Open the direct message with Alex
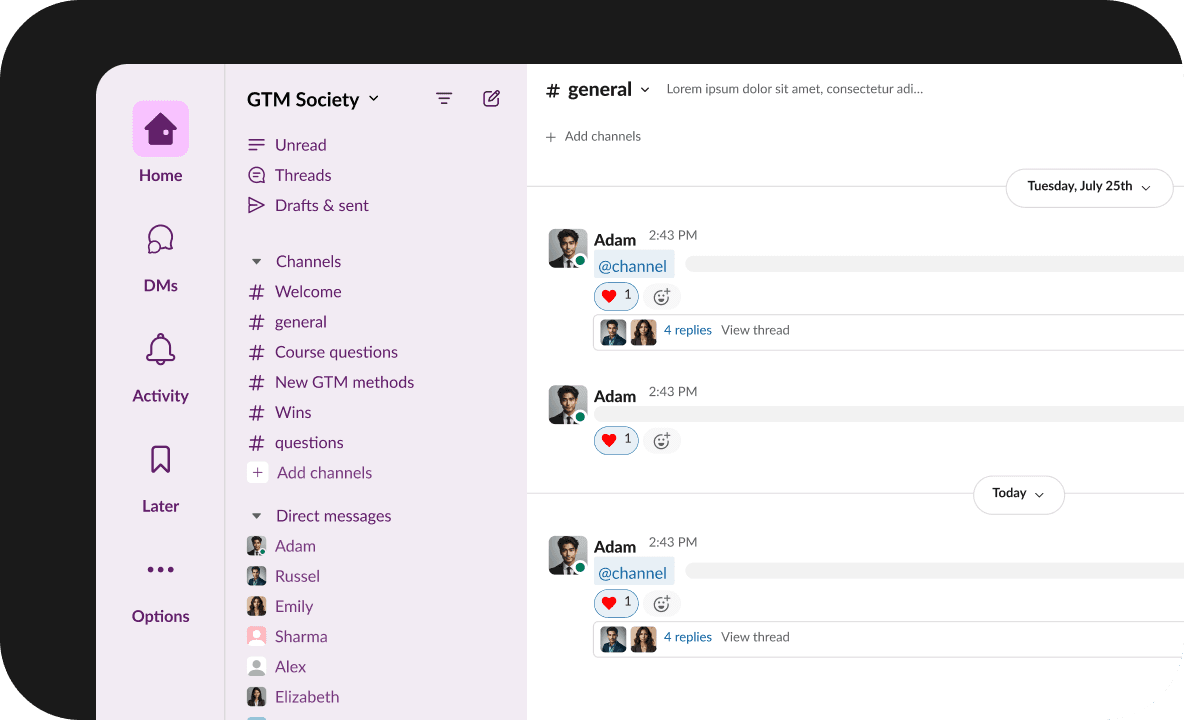Viewport: 1184px width, 720px height. click(x=276, y=667)
